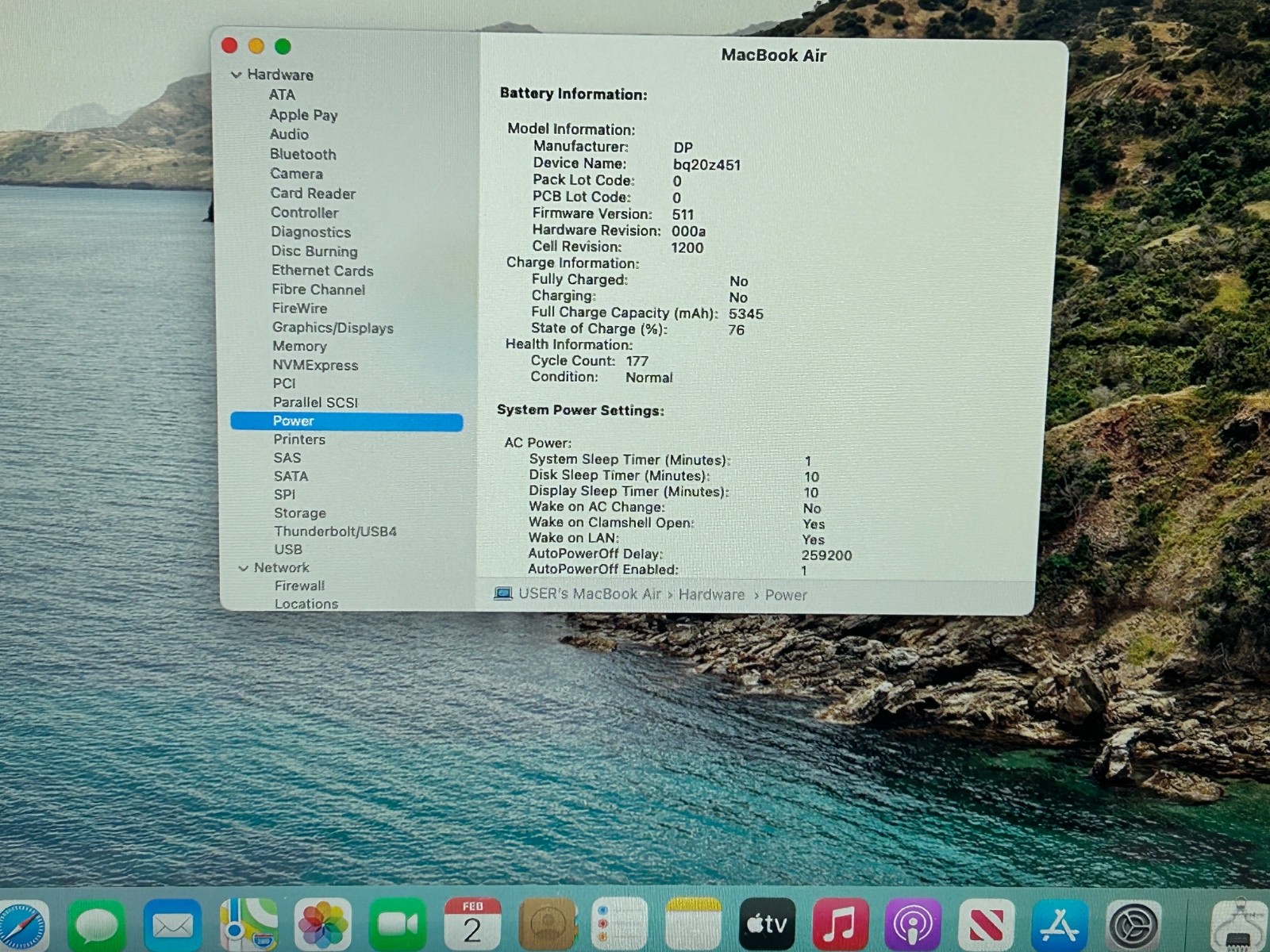Select Firewall under Network
Viewport: 1270px width, 952px height.
point(299,586)
